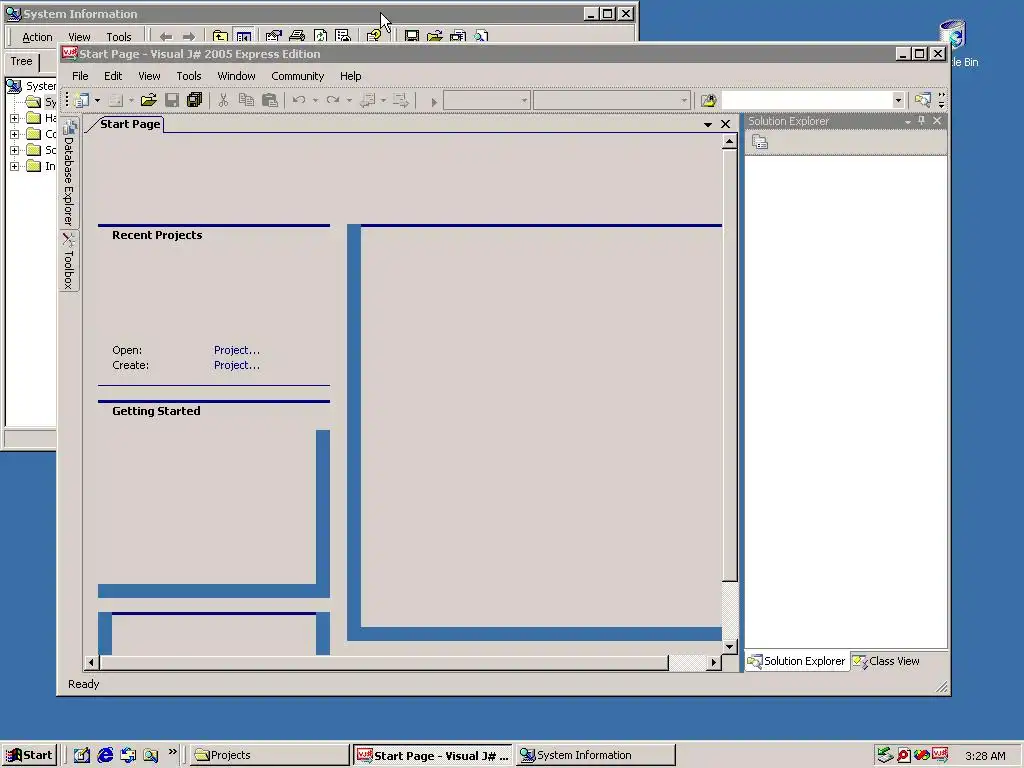Click the Open Project link
This screenshot has width=1024, height=768.
pos(236,350)
